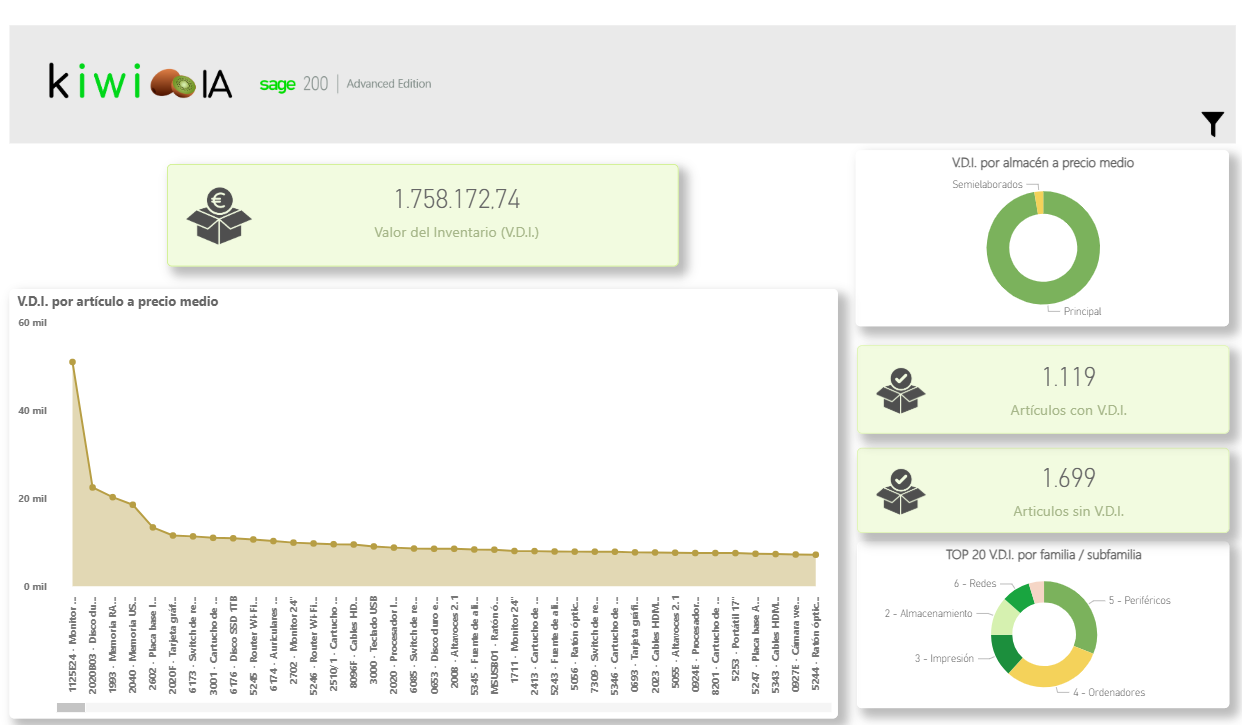The image size is (1242, 725).
Task: Click the checkmark box icon beside 1.699
Action: (x=900, y=491)
